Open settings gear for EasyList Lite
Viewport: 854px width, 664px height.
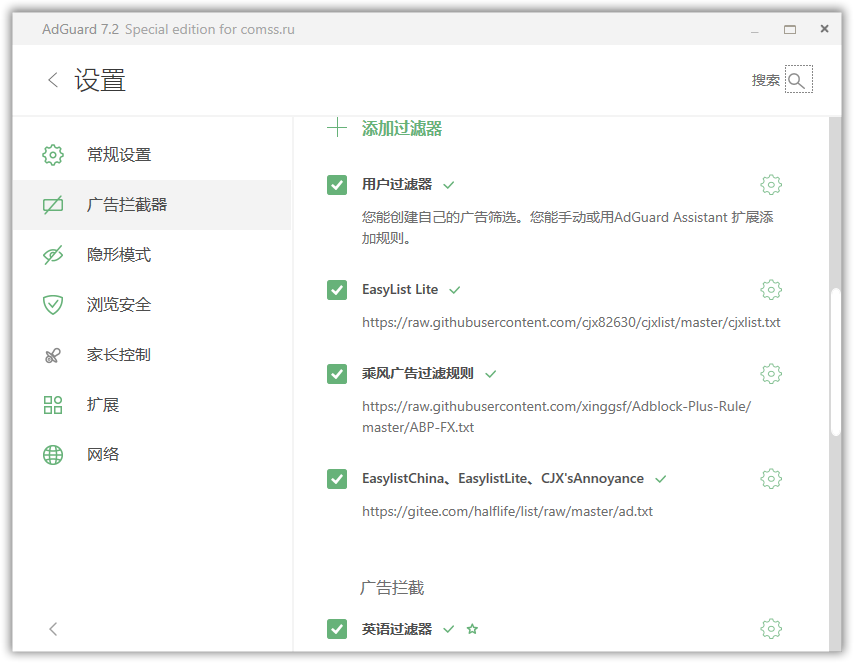coord(771,290)
